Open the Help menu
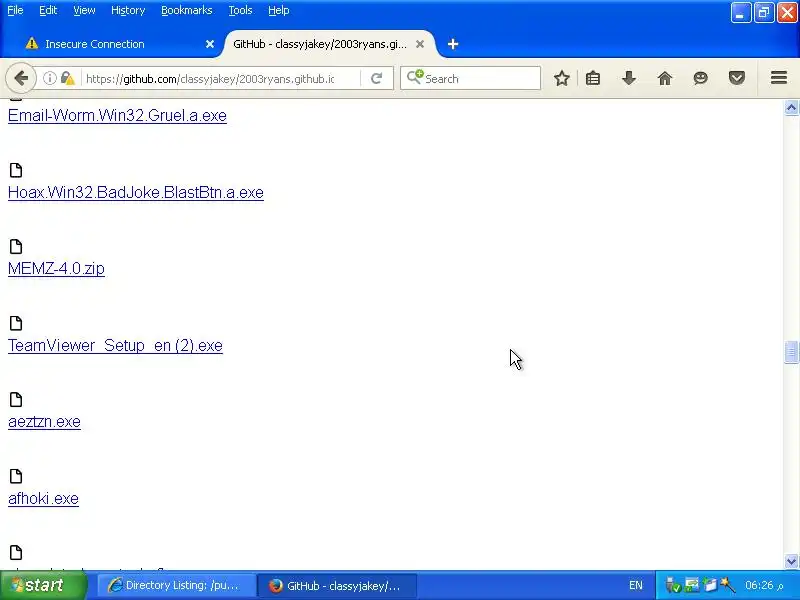Image resolution: width=800 pixels, height=600 pixels. (279, 10)
